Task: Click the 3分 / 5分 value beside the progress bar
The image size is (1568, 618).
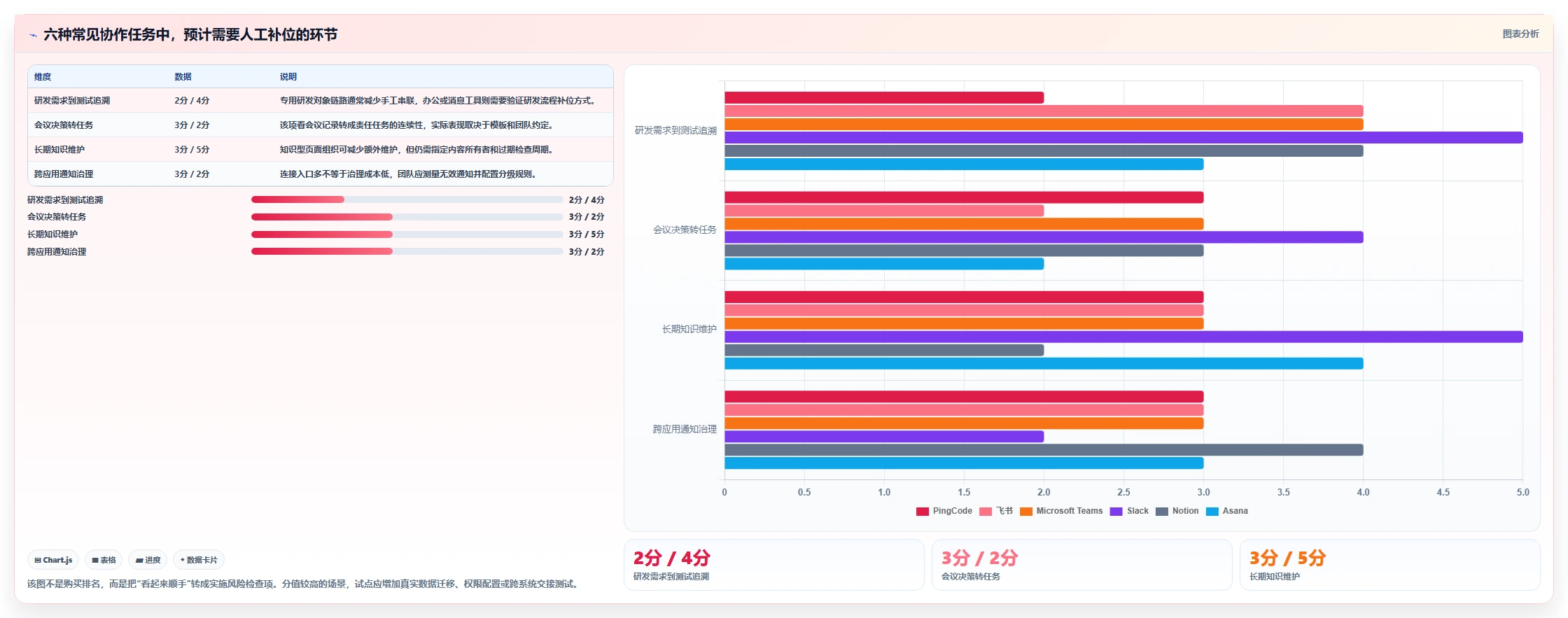Action: click(x=587, y=234)
